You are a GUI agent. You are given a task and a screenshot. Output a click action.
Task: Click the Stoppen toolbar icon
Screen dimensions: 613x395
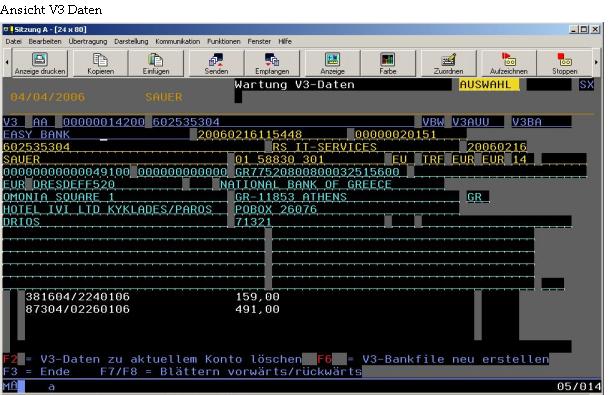pos(564,63)
